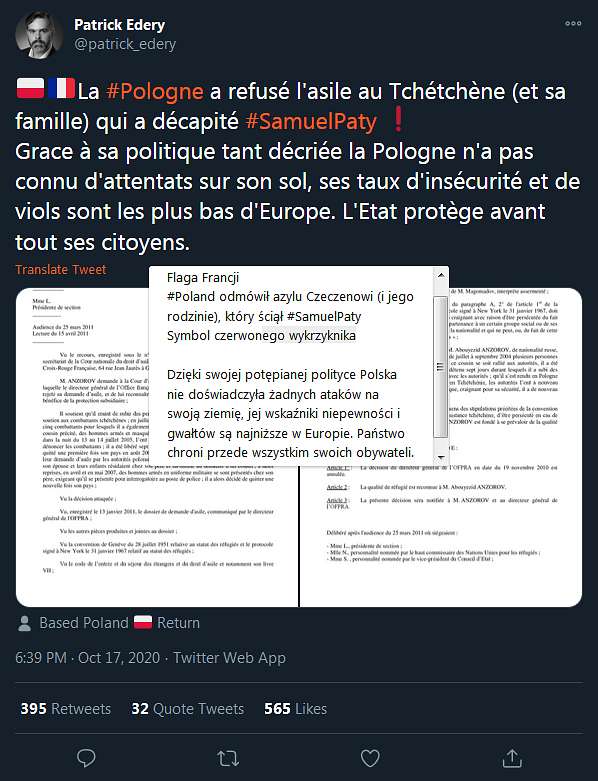View the 395 Retweets list
The image size is (598, 781).
[x=66, y=709]
